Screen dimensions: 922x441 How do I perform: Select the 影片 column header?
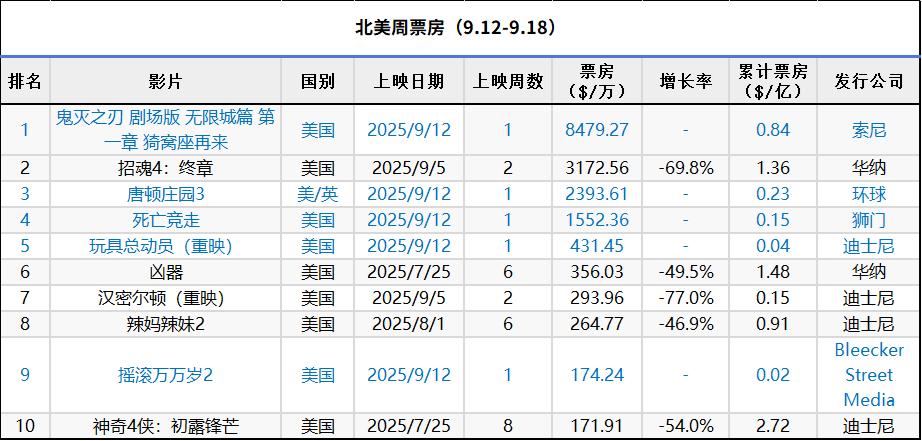pos(165,81)
